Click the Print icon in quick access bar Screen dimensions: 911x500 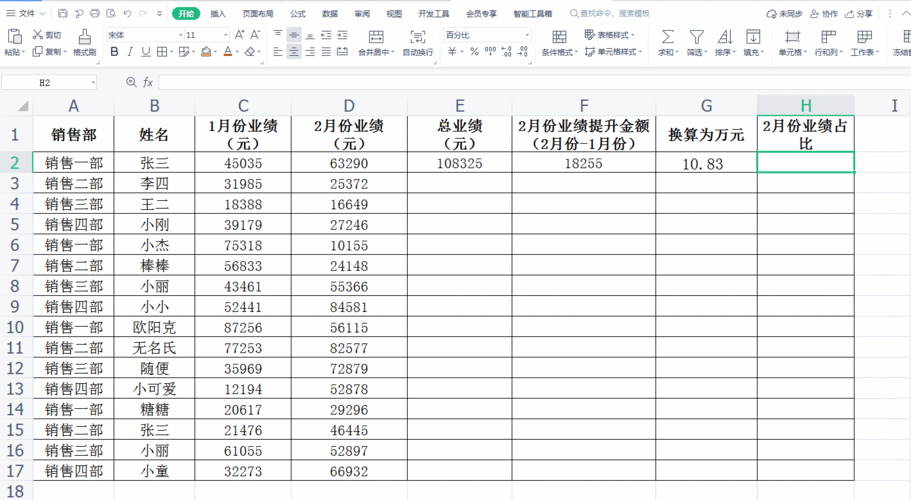pos(95,13)
